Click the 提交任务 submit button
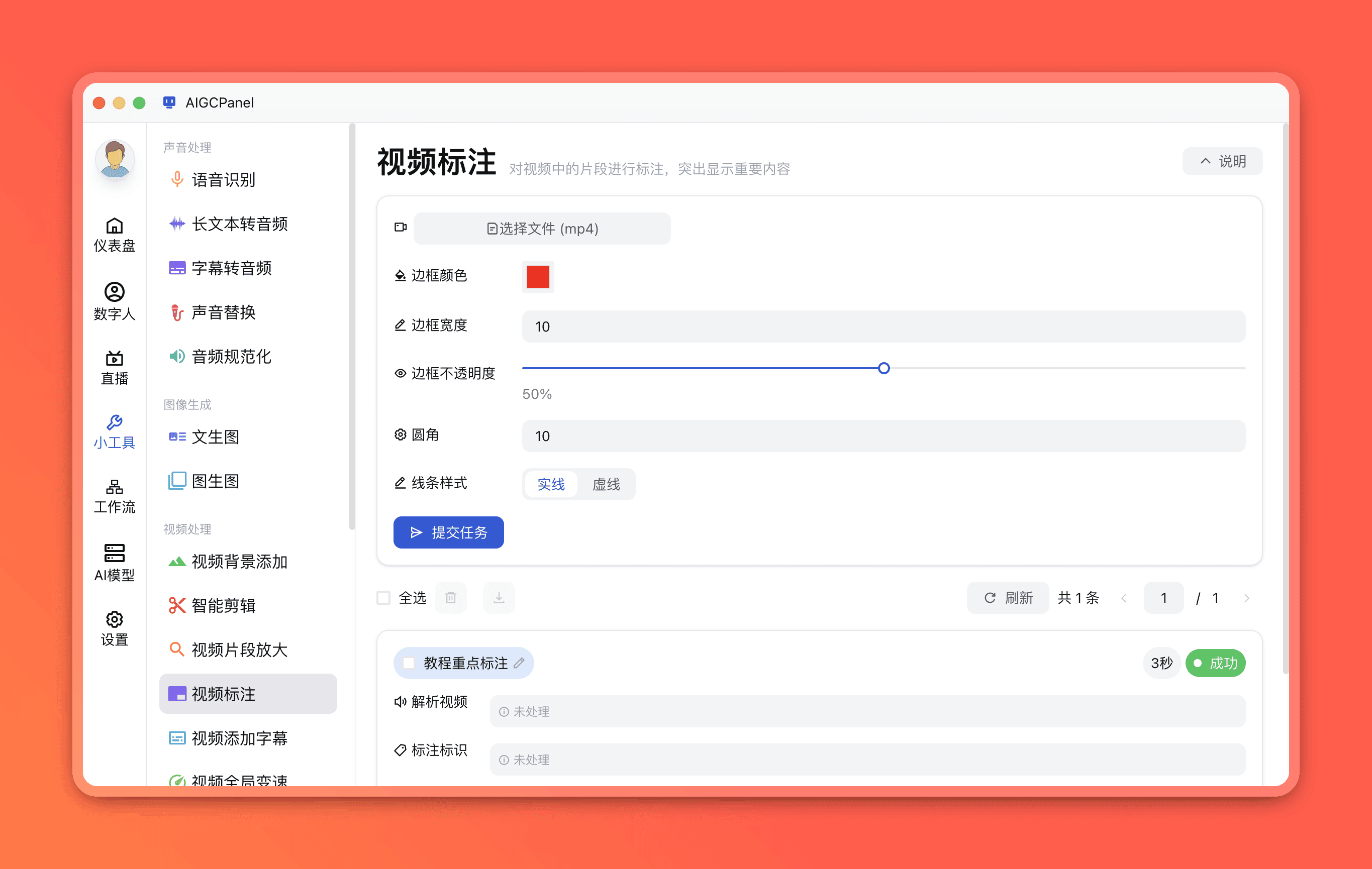The height and width of the screenshot is (869, 1372). (448, 532)
